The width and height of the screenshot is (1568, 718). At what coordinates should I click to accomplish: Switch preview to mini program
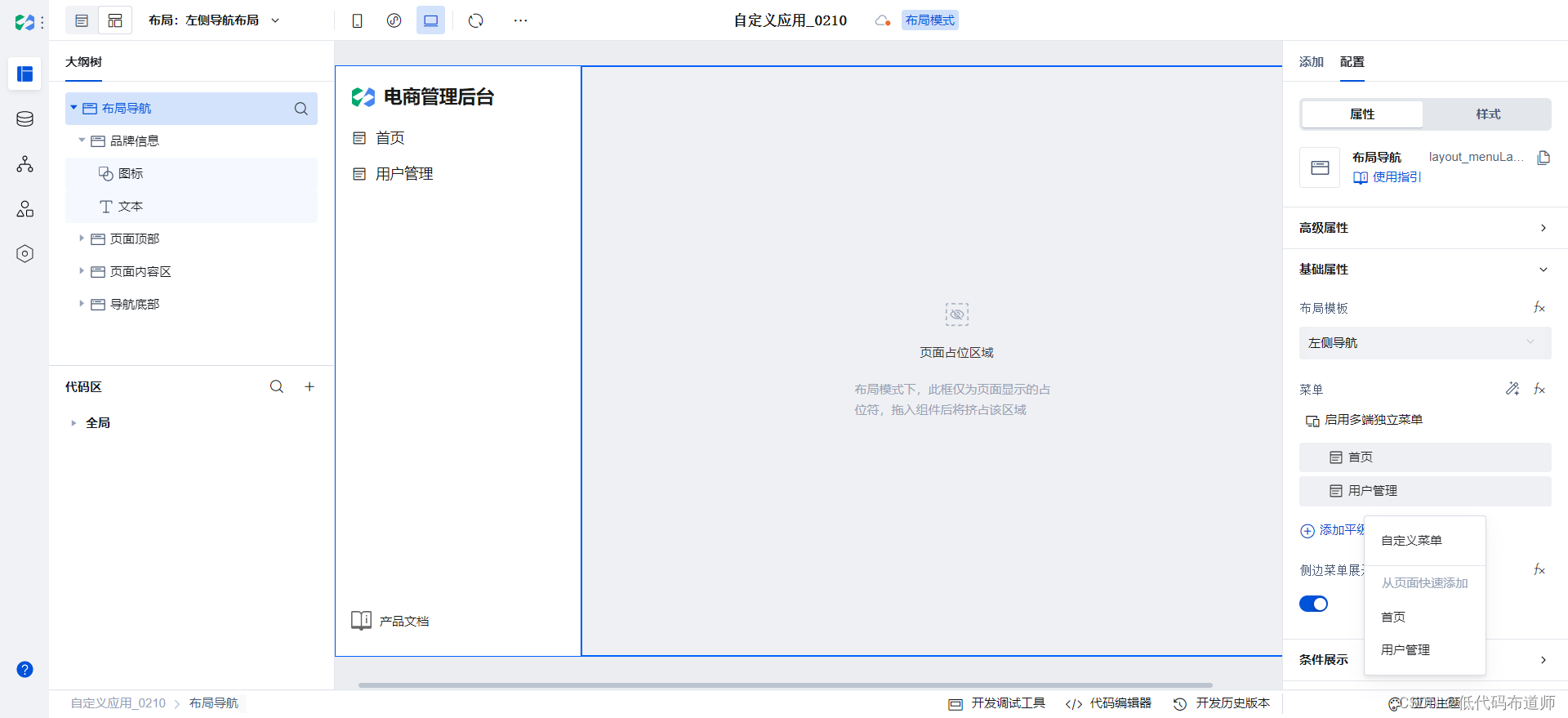(x=394, y=20)
